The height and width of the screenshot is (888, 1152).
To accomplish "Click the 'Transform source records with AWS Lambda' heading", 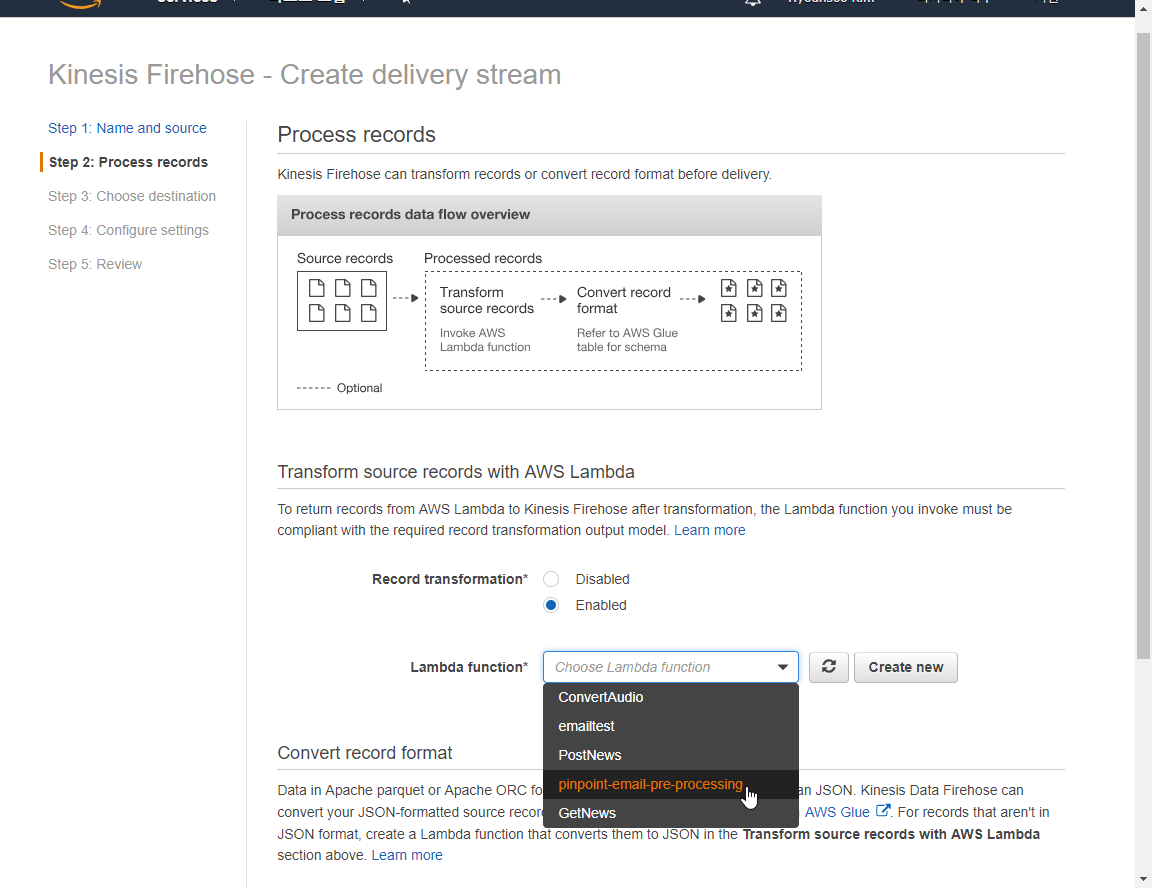I will click(456, 472).
